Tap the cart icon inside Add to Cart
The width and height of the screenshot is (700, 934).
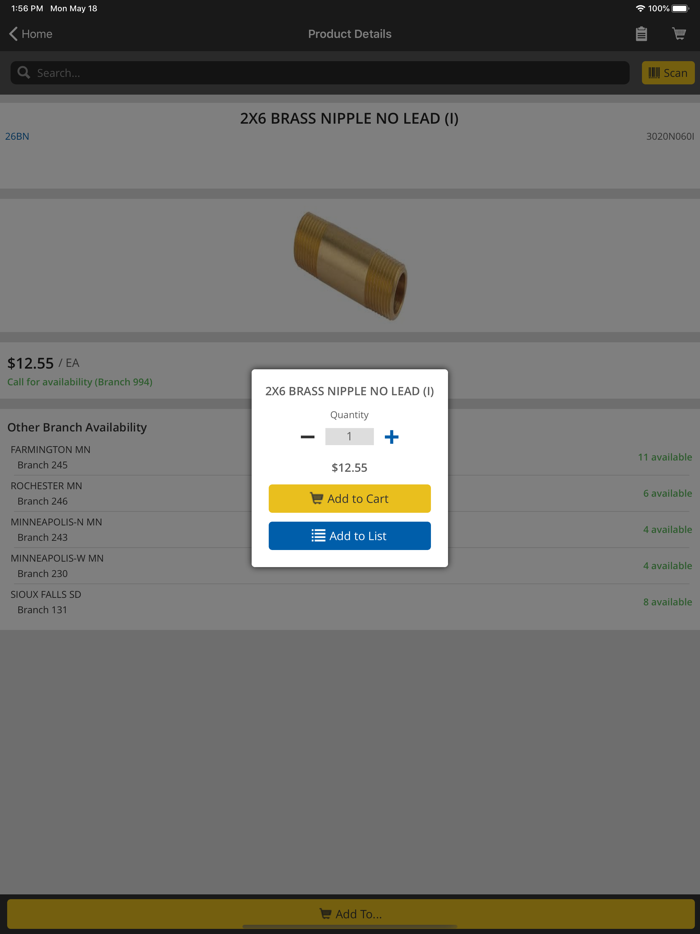pyautogui.click(x=316, y=498)
